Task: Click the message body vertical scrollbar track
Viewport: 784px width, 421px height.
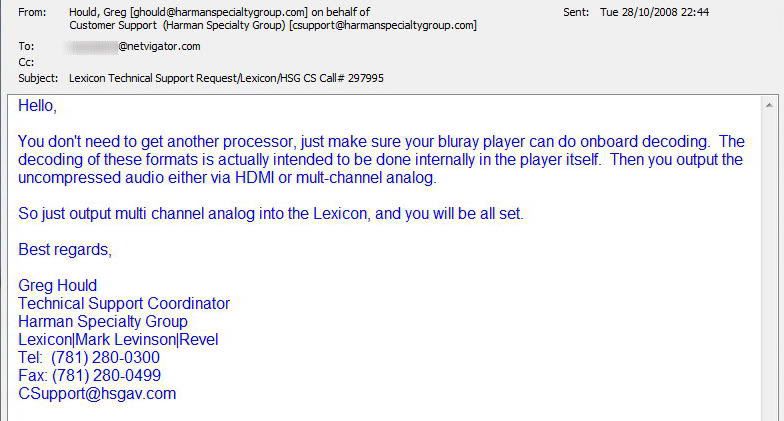Action: tap(769, 267)
